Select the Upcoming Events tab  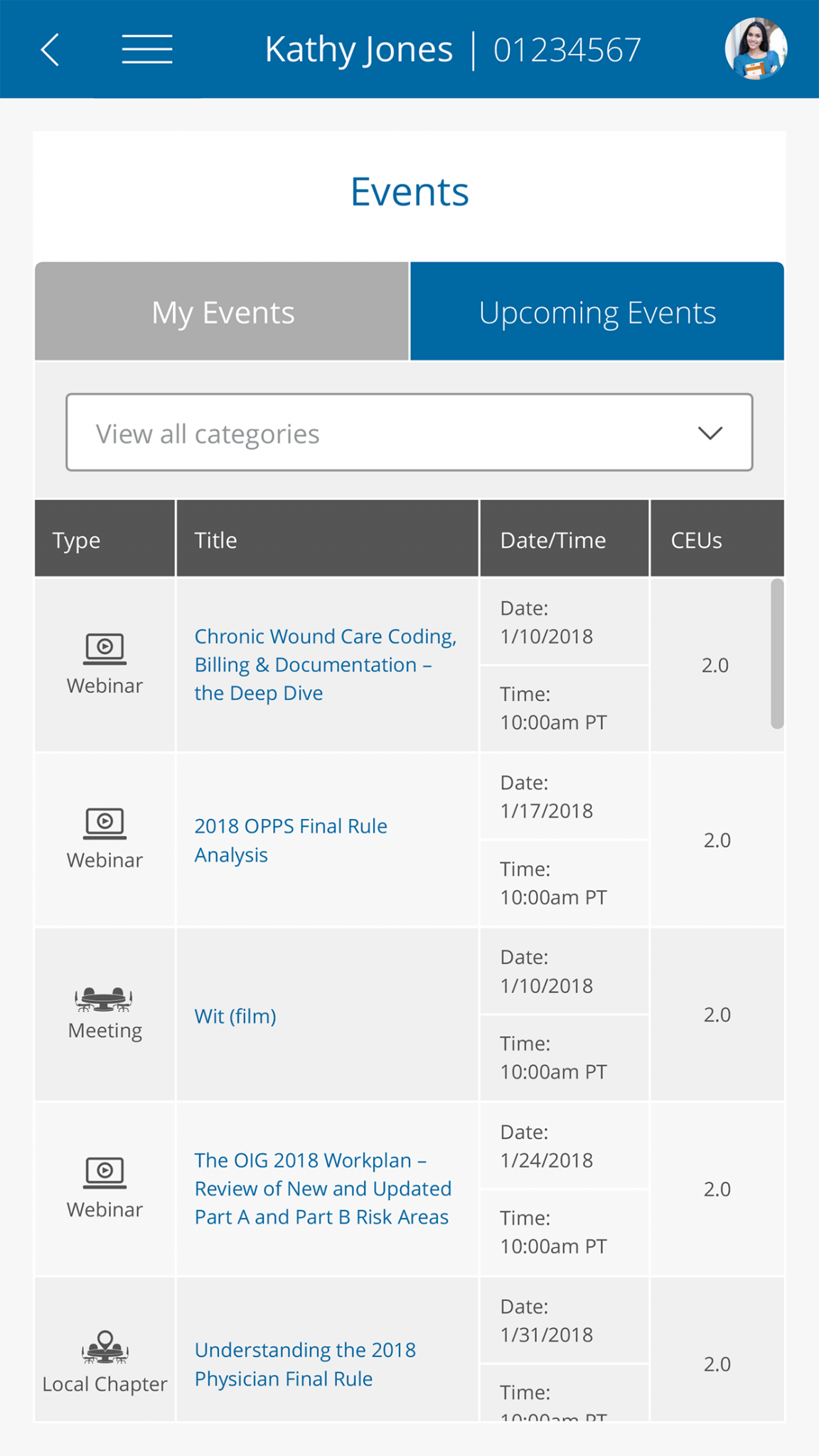[x=597, y=311]
